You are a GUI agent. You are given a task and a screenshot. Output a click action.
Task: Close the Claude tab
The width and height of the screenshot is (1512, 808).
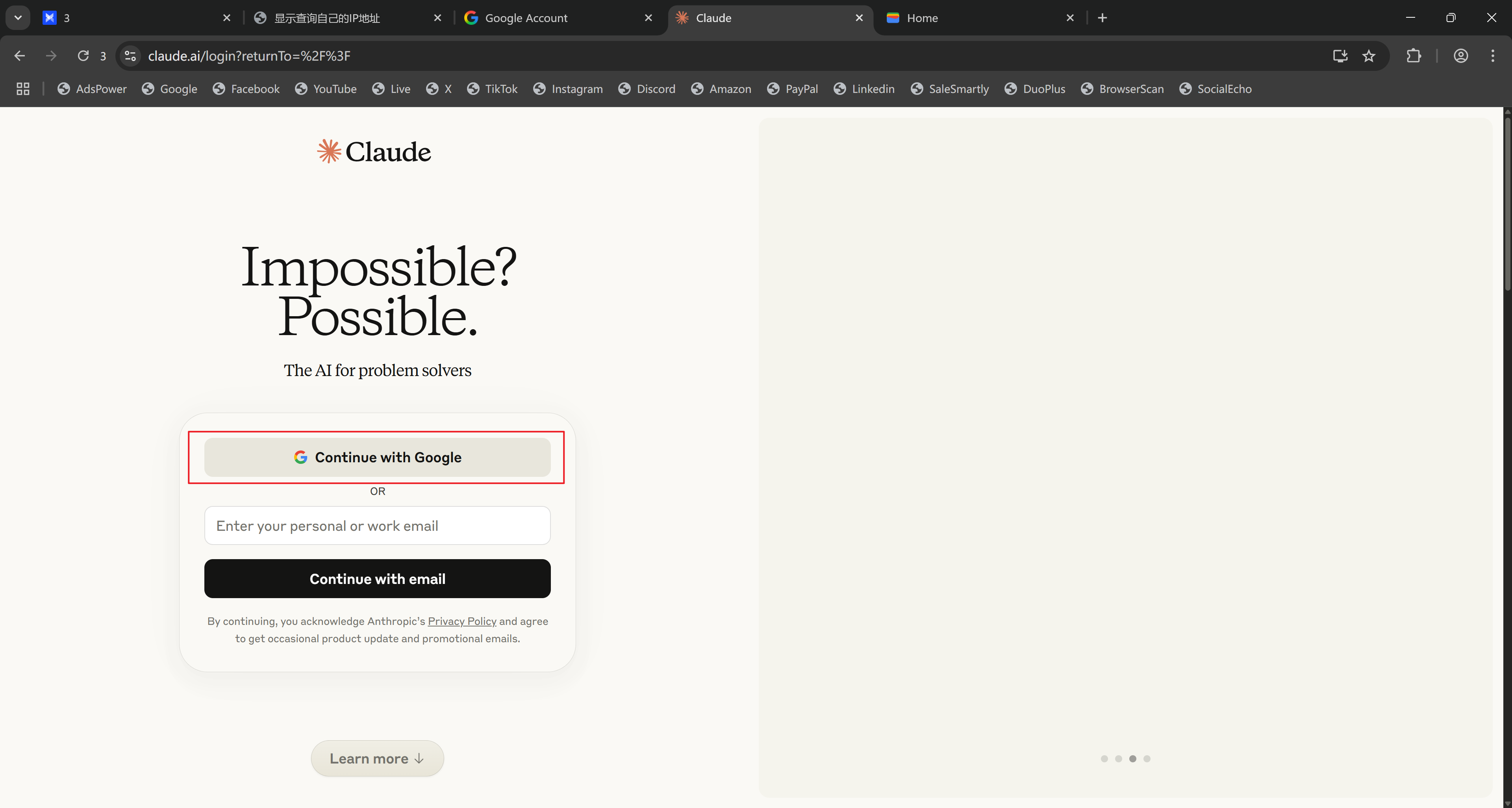[859, 18]
